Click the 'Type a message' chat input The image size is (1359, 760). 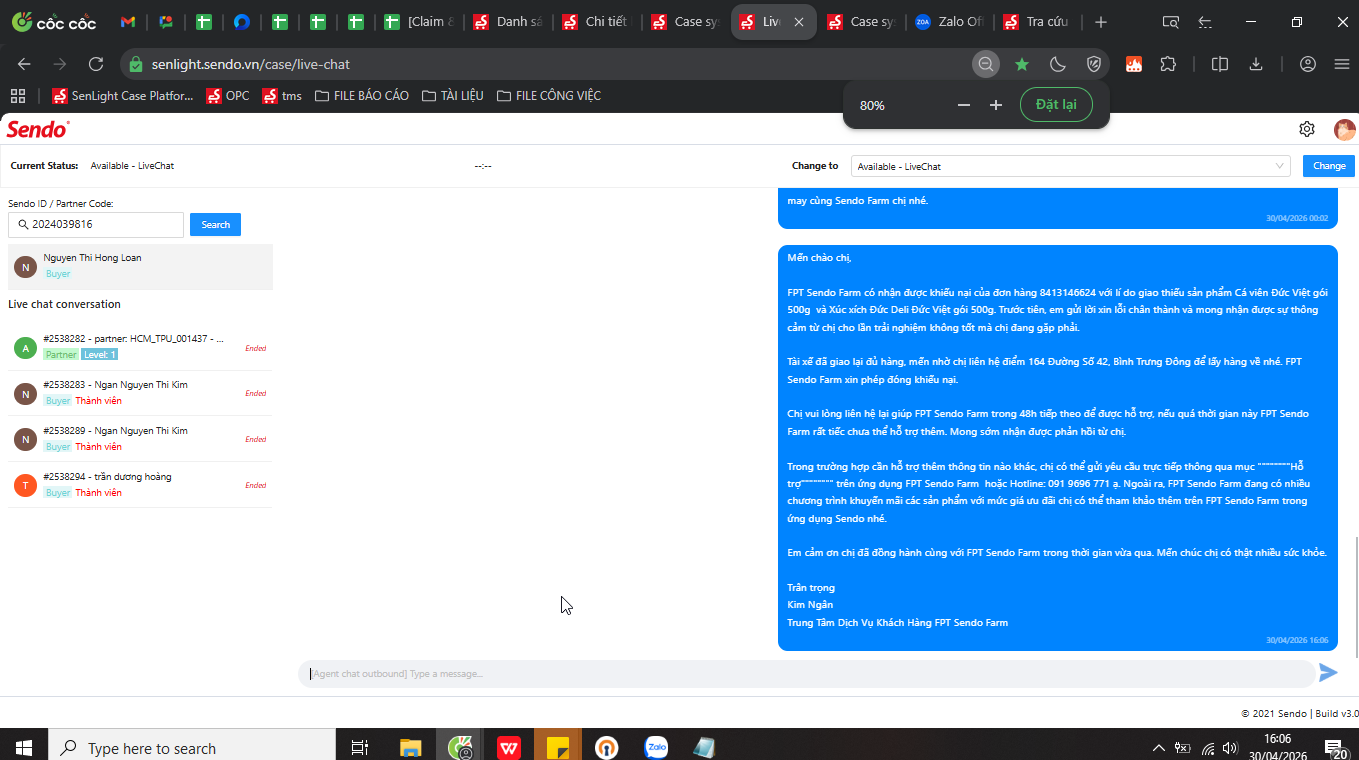pyautogui.click(x=806, y=674)
